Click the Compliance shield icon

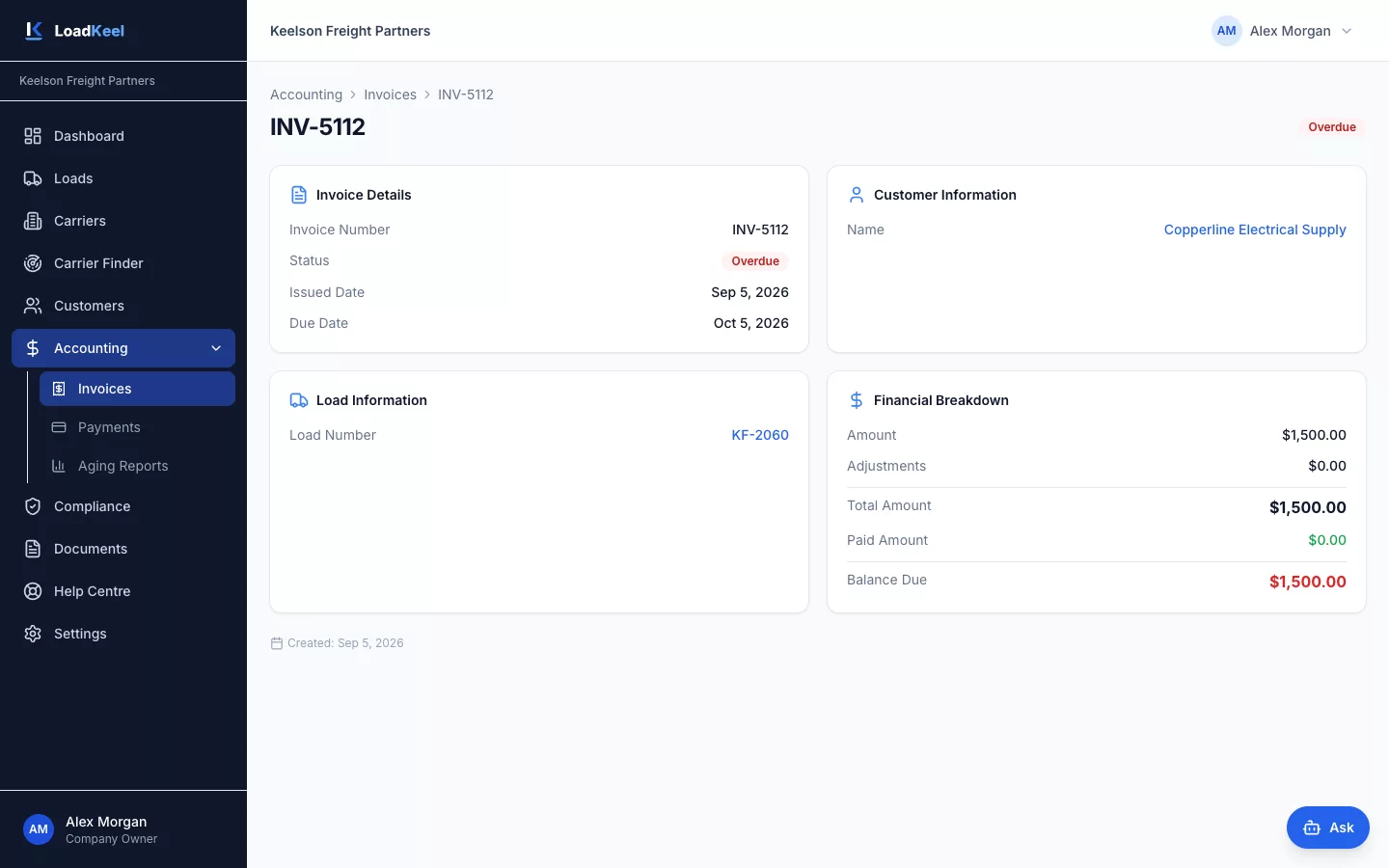33,506
